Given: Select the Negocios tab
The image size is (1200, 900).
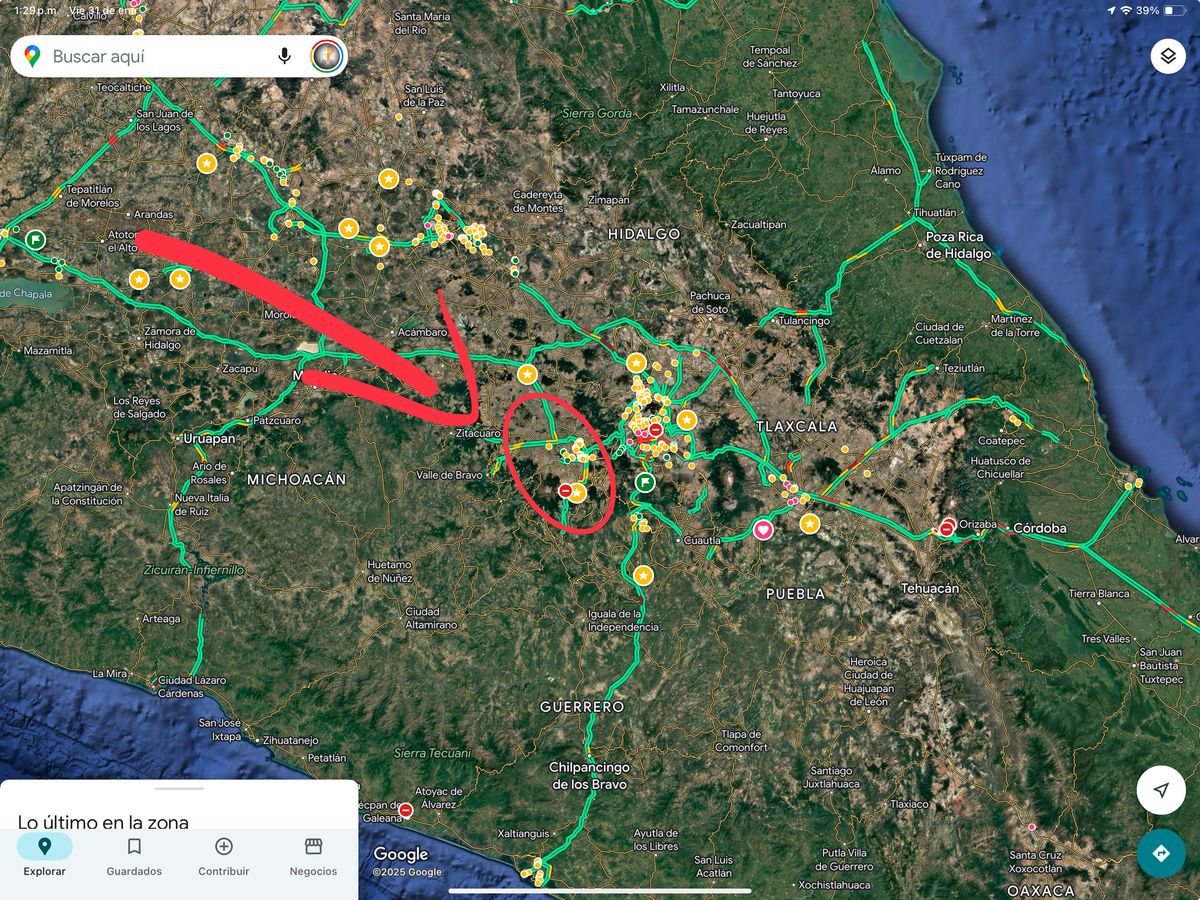Looking at the screenshot, I should 313,856.
